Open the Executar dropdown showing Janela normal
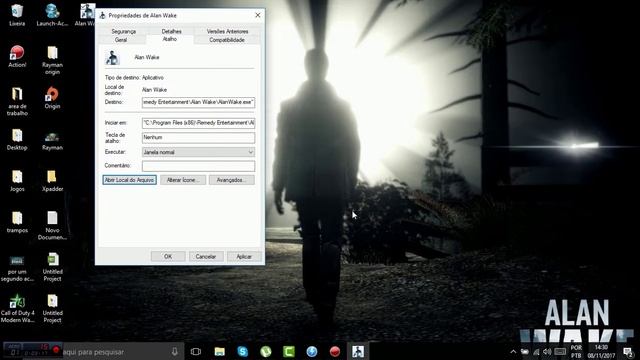The height and width of the screenshot is (360, 640). (198, 152)
